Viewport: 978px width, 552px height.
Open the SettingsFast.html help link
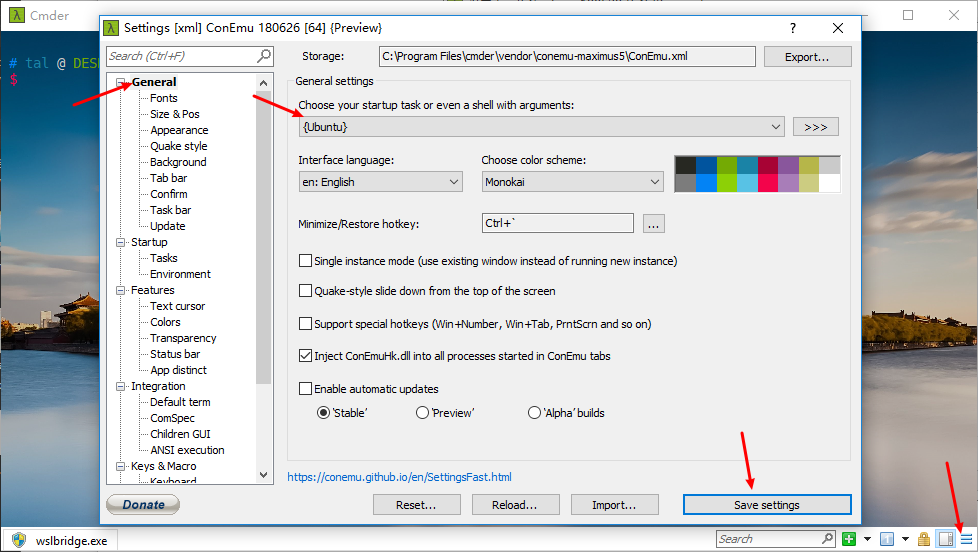(x=399, y=477)
